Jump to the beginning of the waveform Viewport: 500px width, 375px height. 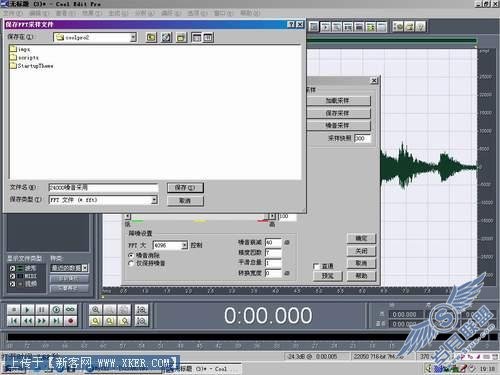13,321
